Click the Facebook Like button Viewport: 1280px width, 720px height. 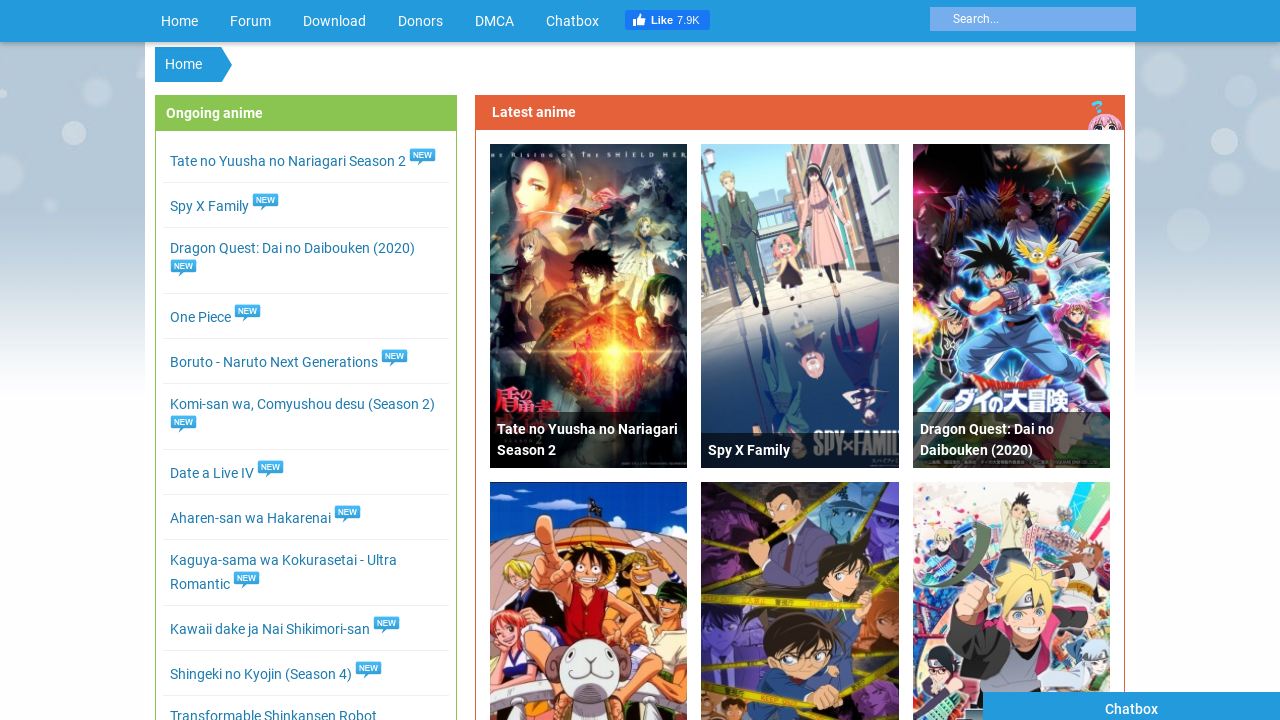tap(667, 20)
